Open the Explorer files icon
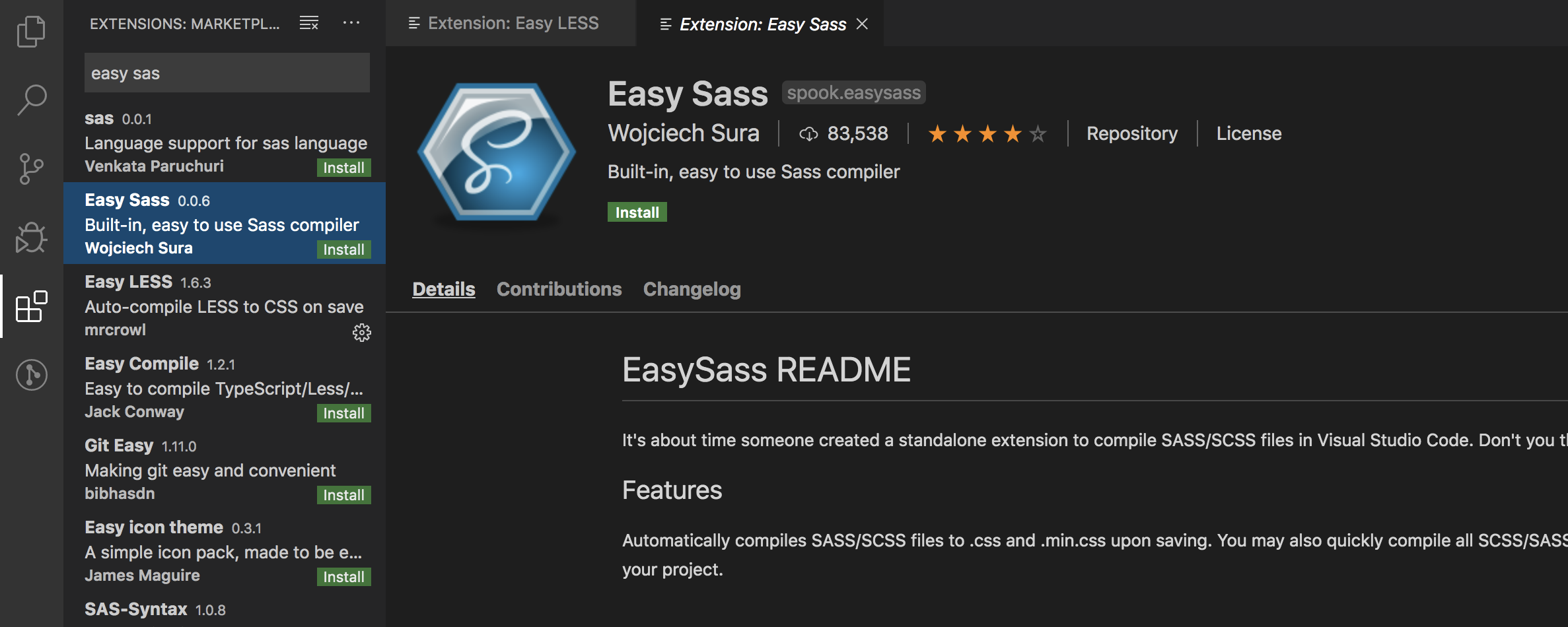The height and width of the screenshot is (627, 1568). point(31,31)
